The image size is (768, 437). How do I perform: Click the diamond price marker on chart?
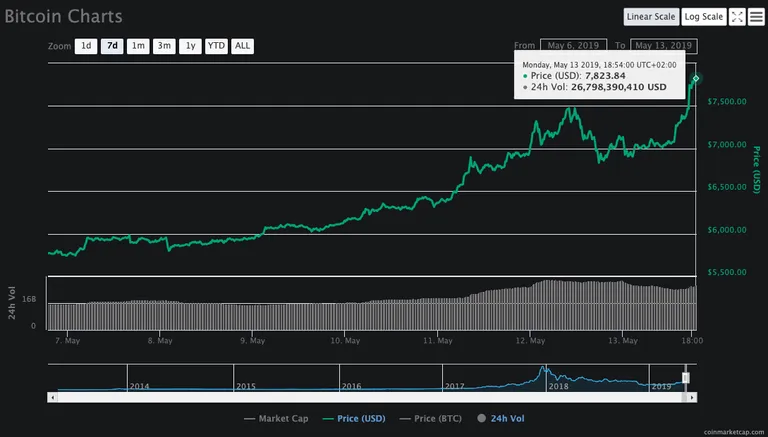click(x=696, y=78)
